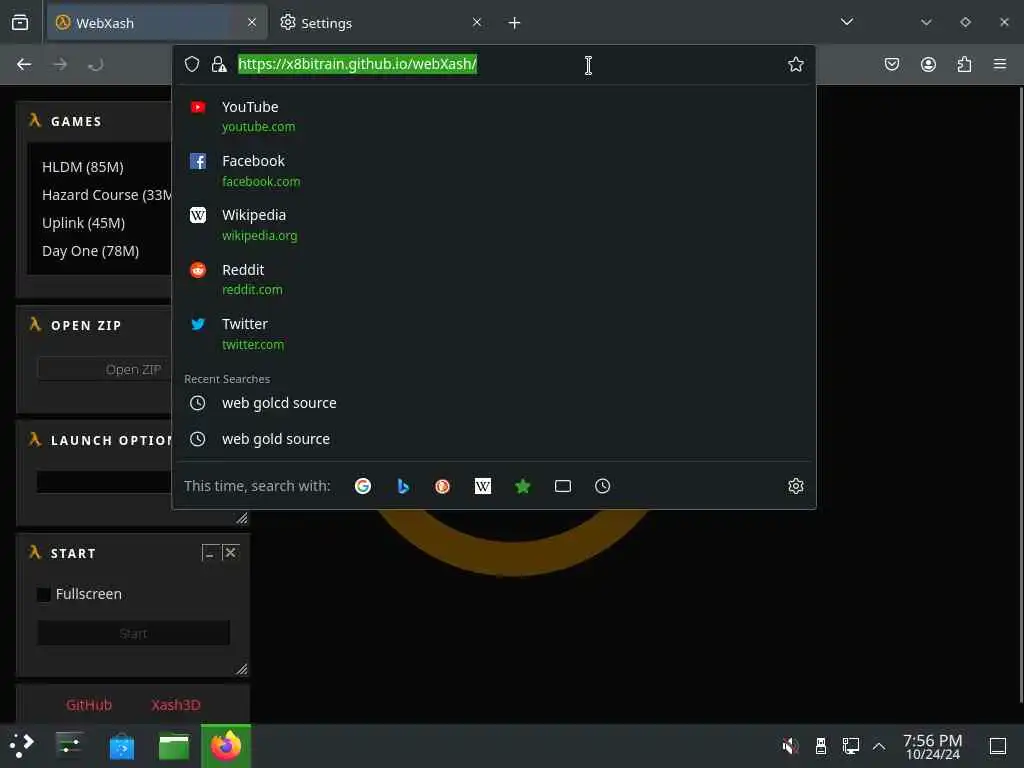The height and width of the screenshot is (768, 1024).
Task: Switch to the WebXash tab
Action: coord(157,23)
